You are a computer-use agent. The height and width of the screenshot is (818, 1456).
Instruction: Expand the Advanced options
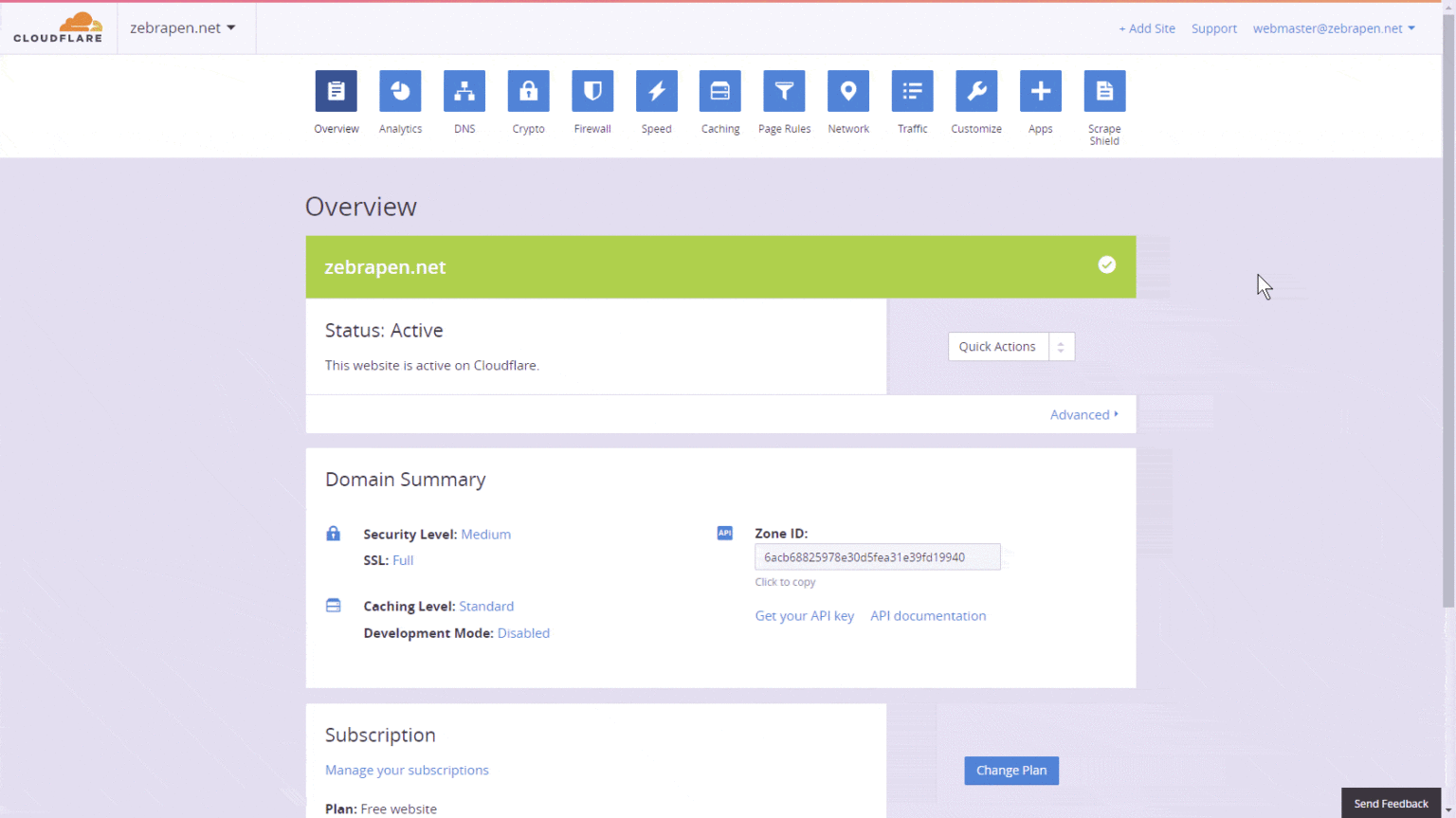tap(1084, 414)
